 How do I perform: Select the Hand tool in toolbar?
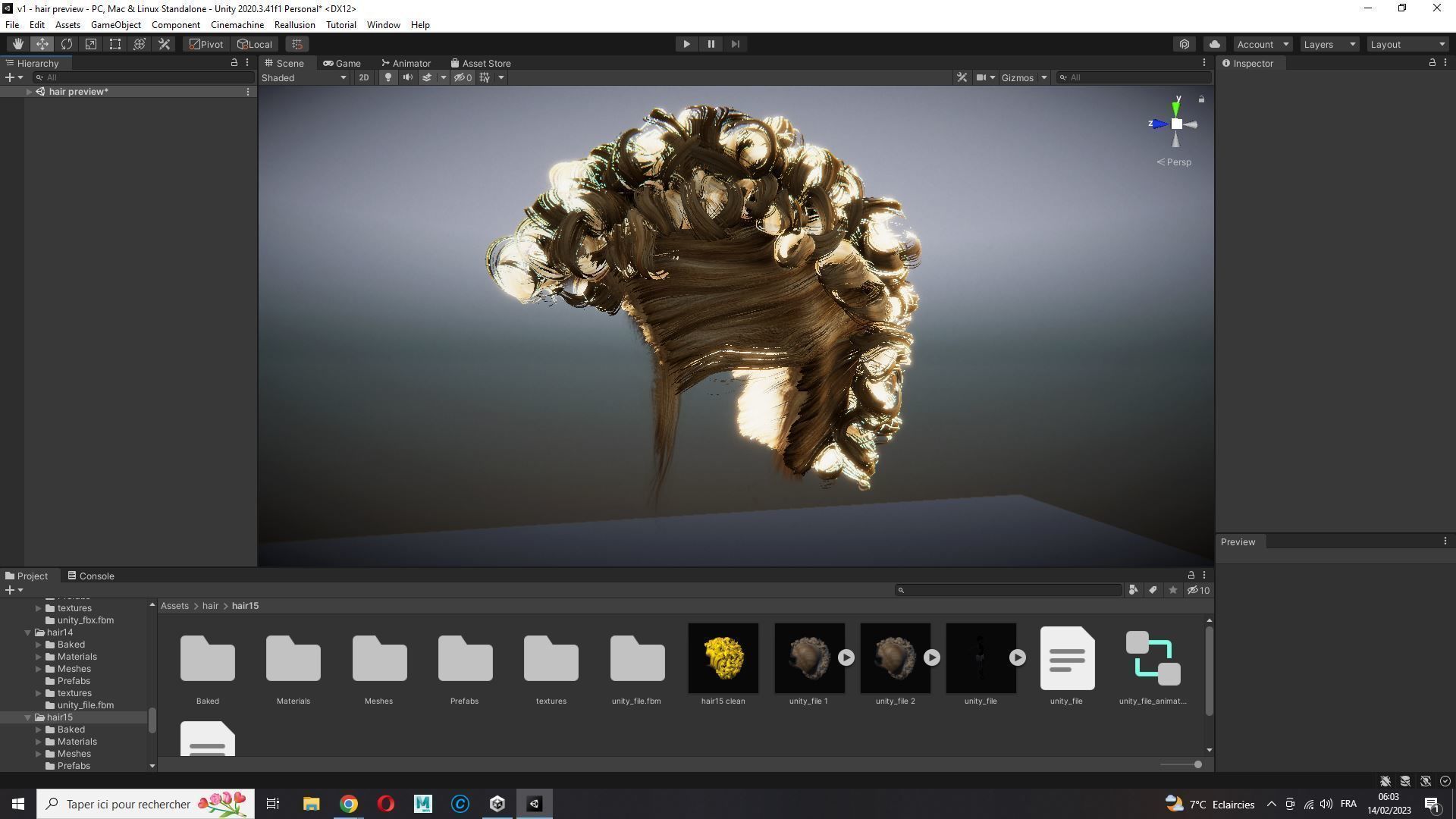coord(17,44)
